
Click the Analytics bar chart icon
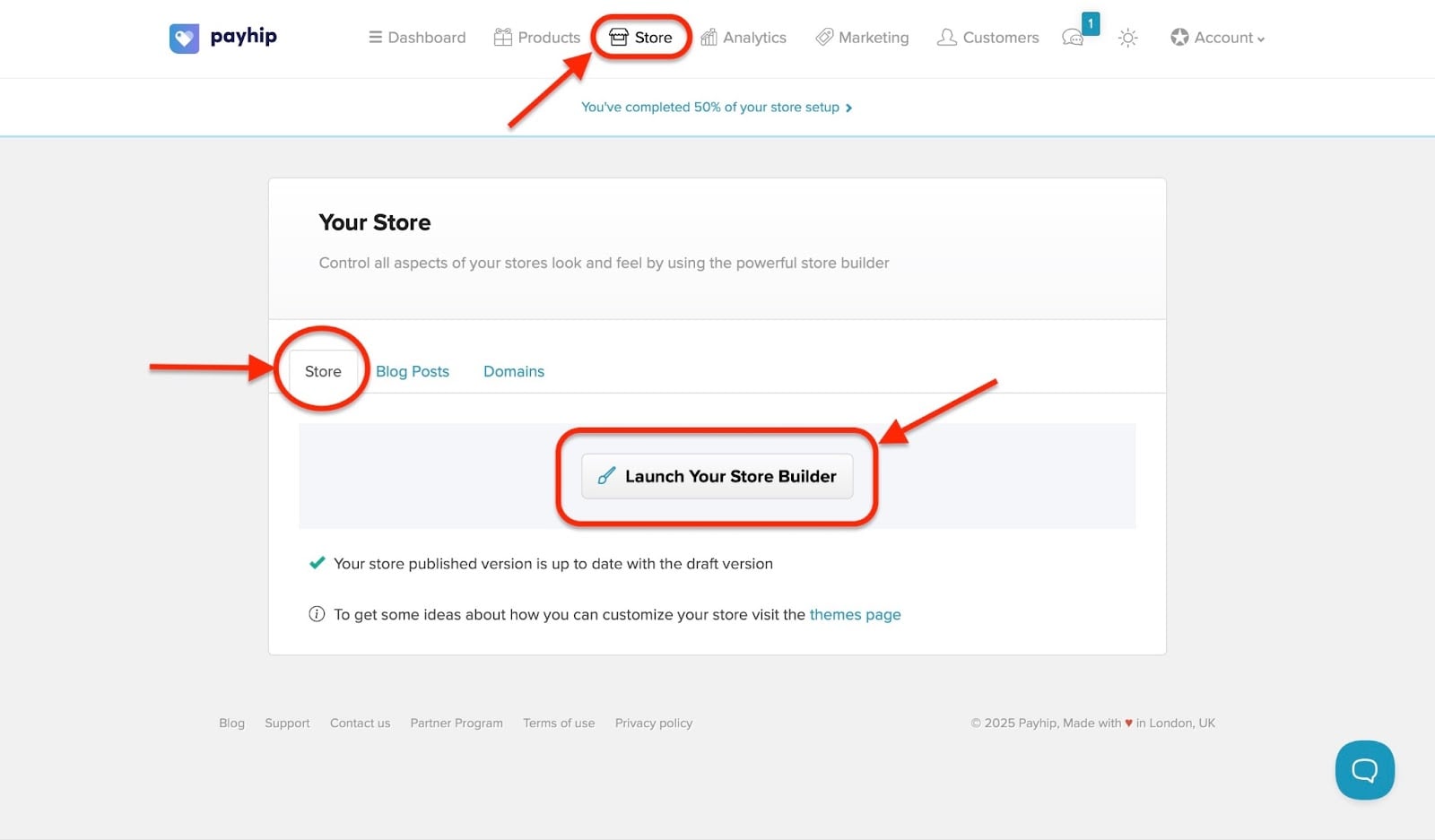(x=709, y=37)
